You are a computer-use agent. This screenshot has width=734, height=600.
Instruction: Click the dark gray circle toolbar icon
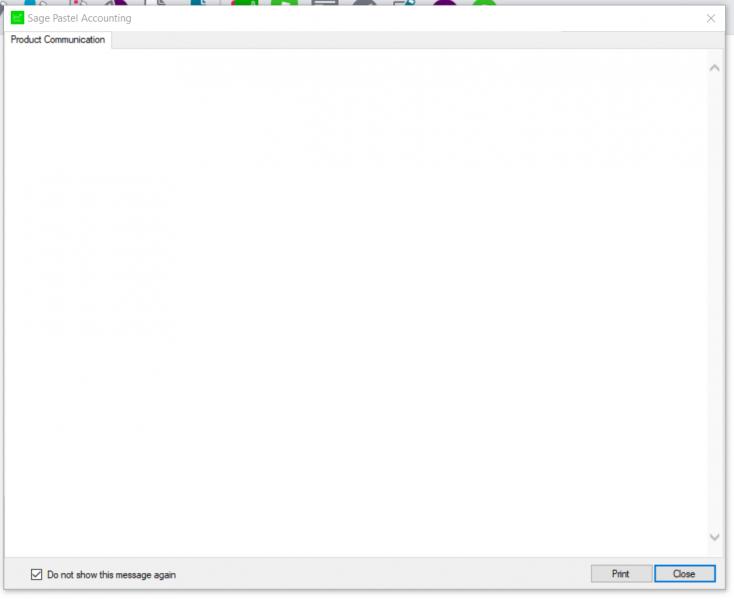tap(364, 3)
